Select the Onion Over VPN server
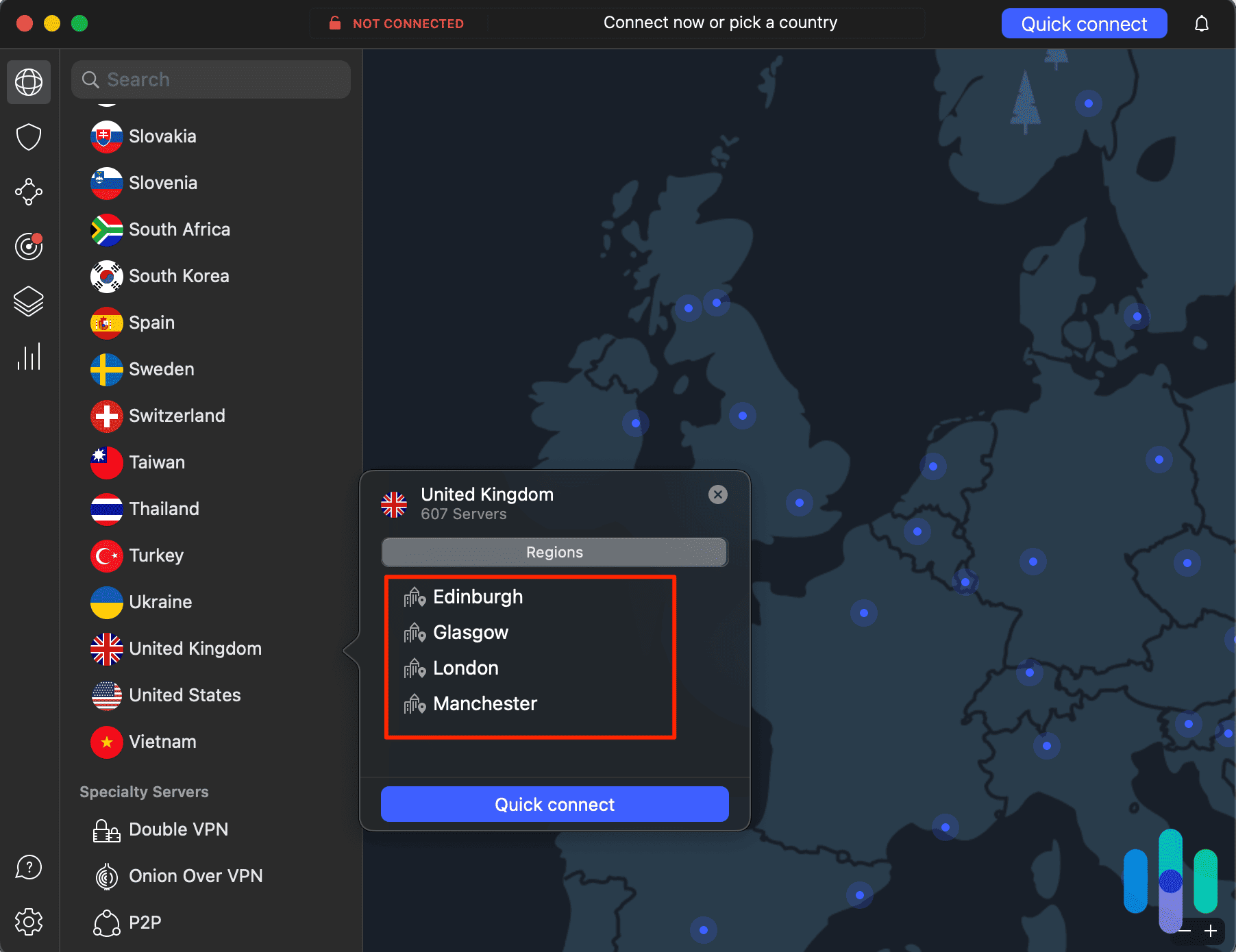Viewport: 1236px width, 952px height. (x=196, y=876)
